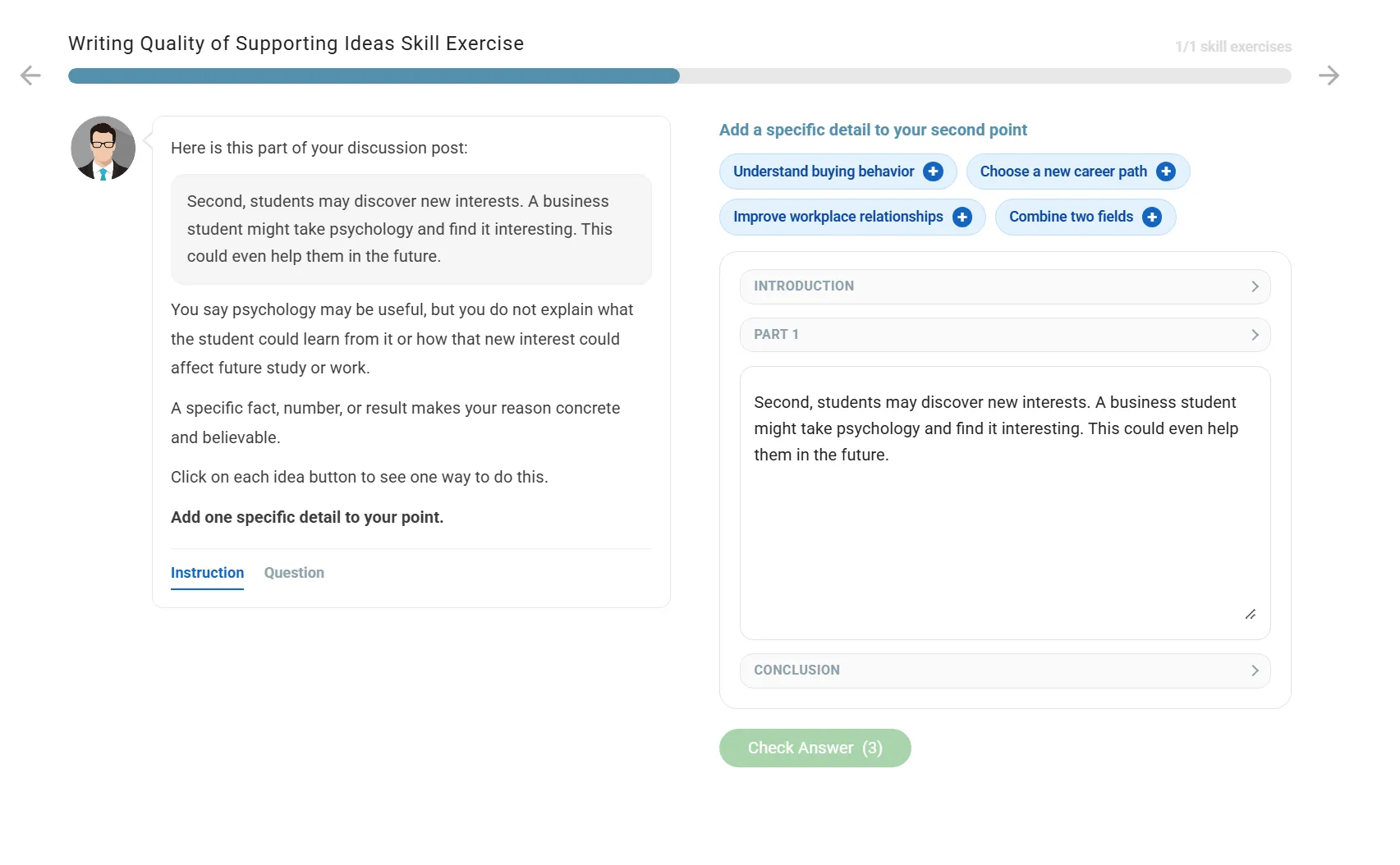Click plus icon on Understand buying behavior
The width and height of the screenshot is (1400, 865).
pos(933,172)
